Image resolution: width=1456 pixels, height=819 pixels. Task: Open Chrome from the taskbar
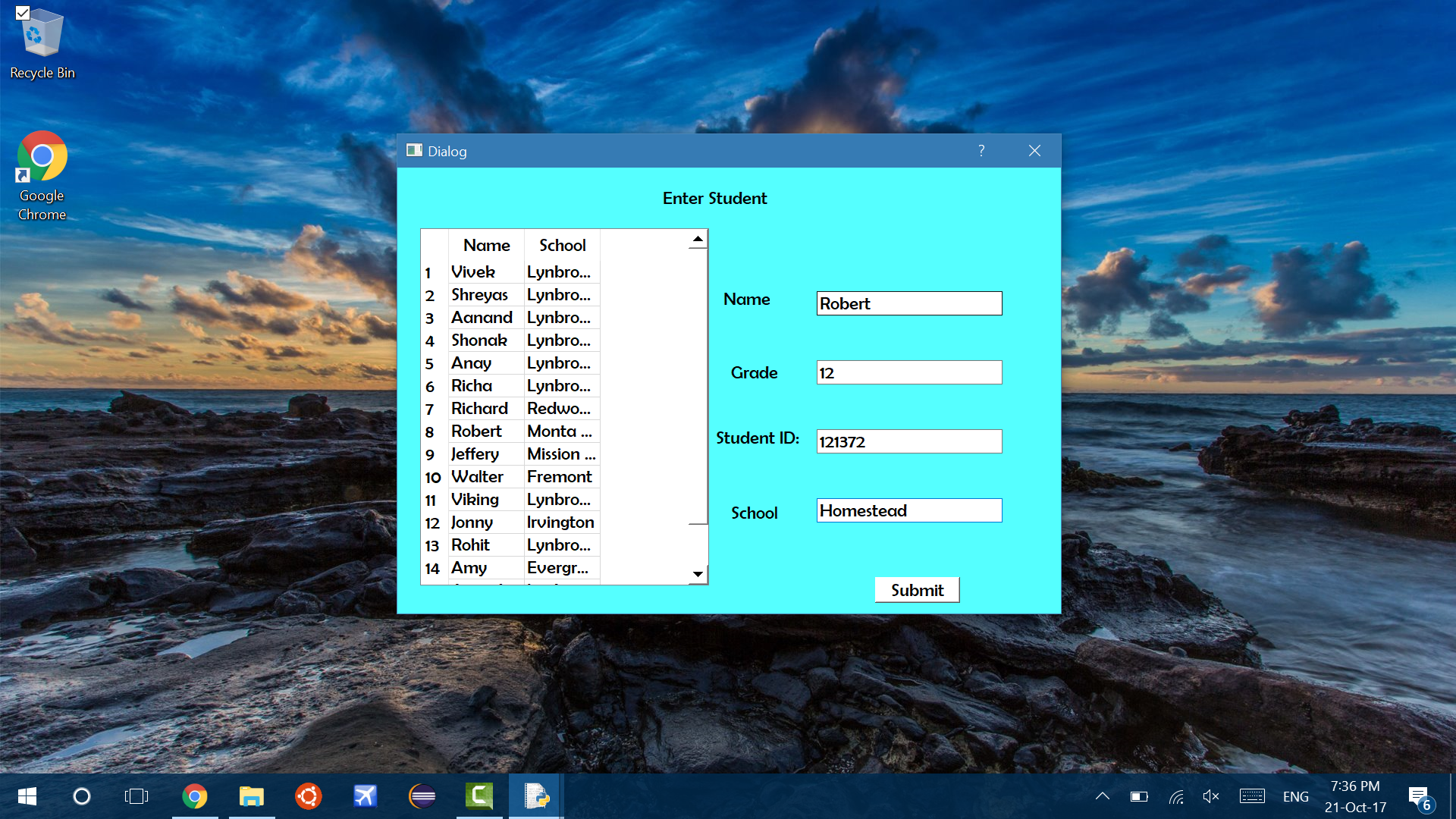[195, 796]
